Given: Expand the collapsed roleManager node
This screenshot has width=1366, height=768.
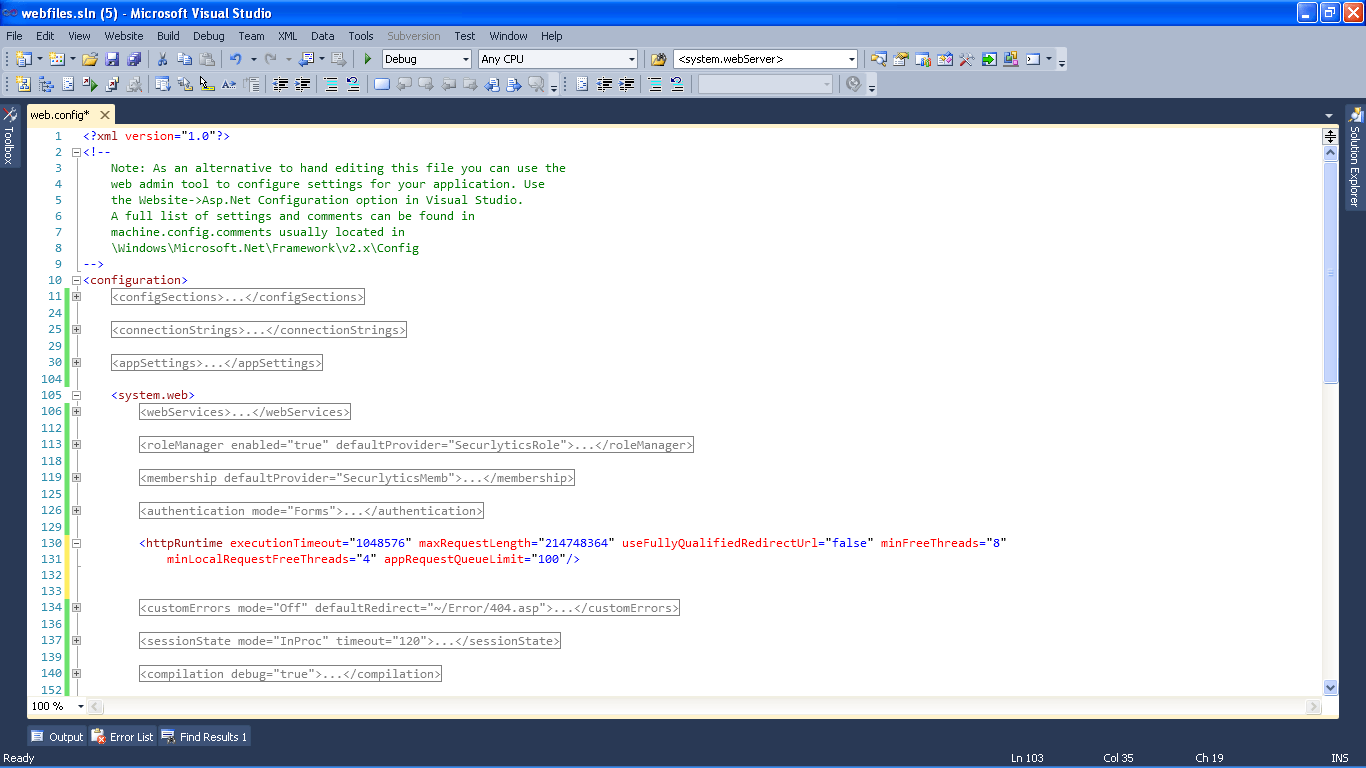Looking at the screenshot, I should pyautogui.click(x=76, y=444).
